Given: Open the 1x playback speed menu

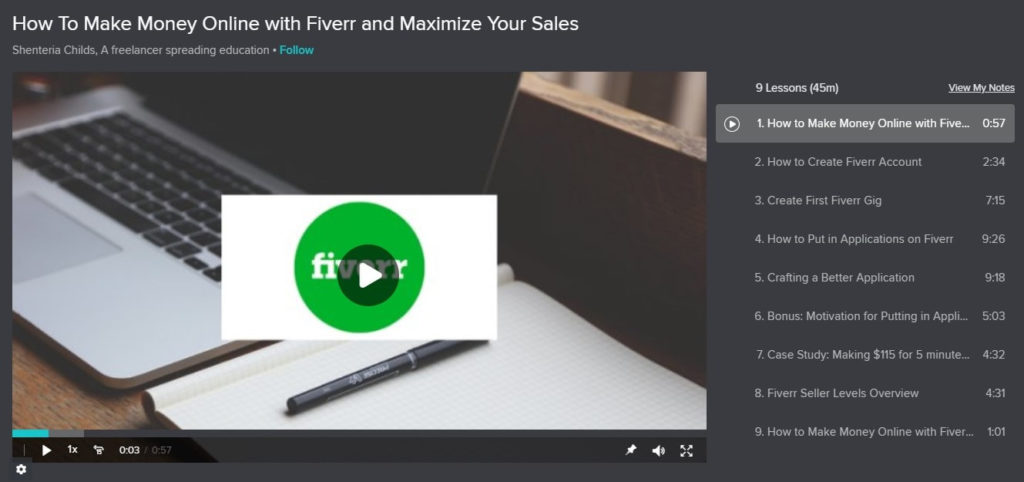Looking at the screenshot, I should point(72,449).
